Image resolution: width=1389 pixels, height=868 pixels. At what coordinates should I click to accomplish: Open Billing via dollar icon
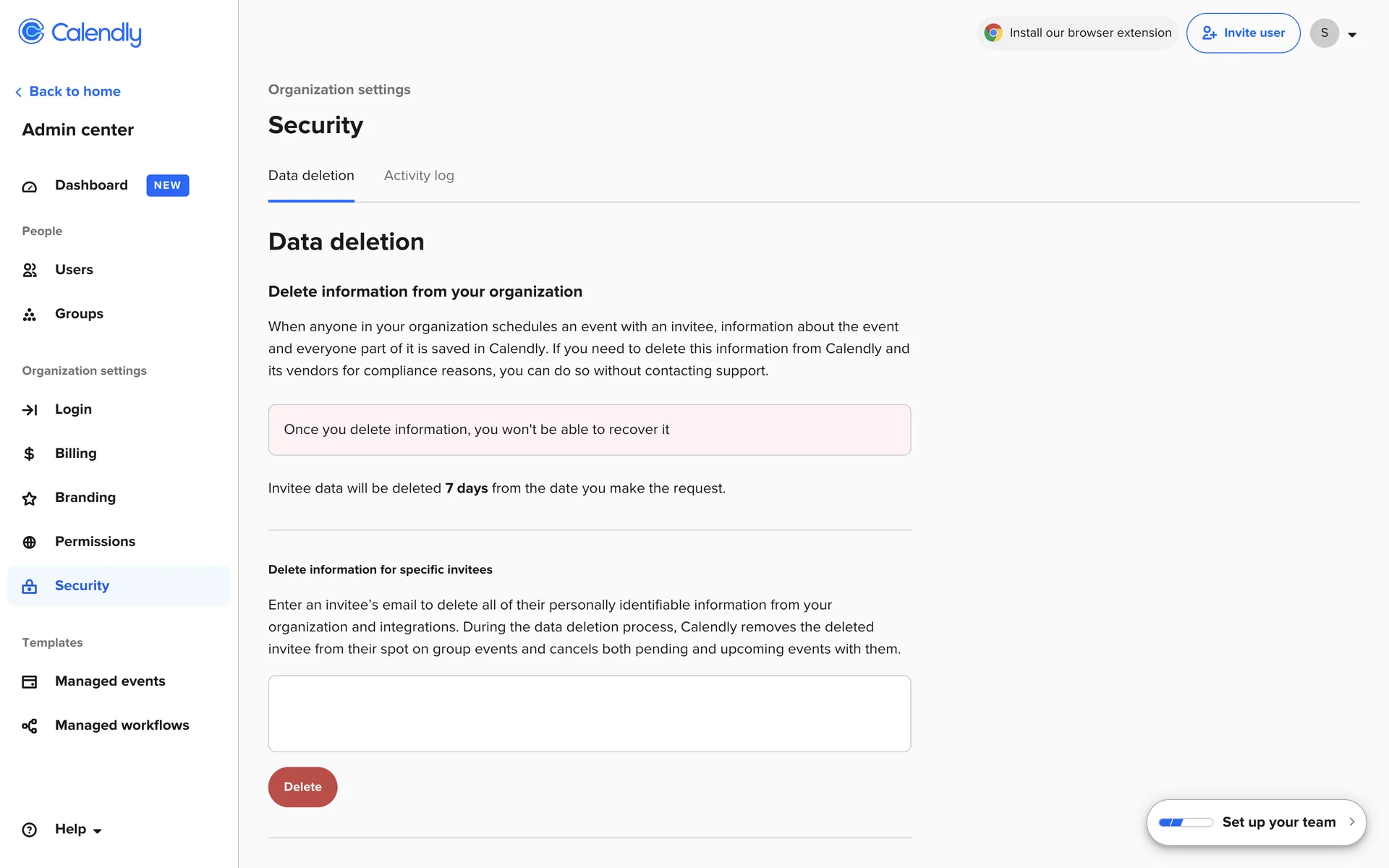(x=29, y=454)
